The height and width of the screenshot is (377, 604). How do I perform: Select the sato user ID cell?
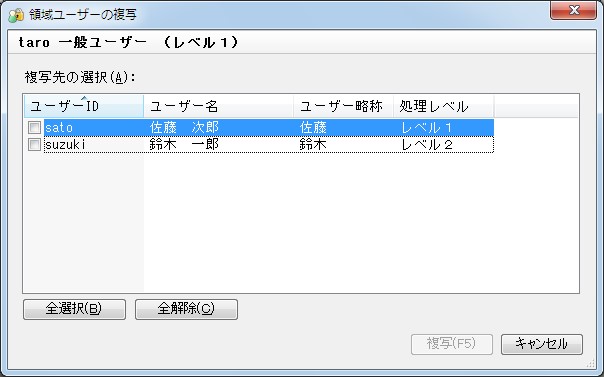pos(59,127)
